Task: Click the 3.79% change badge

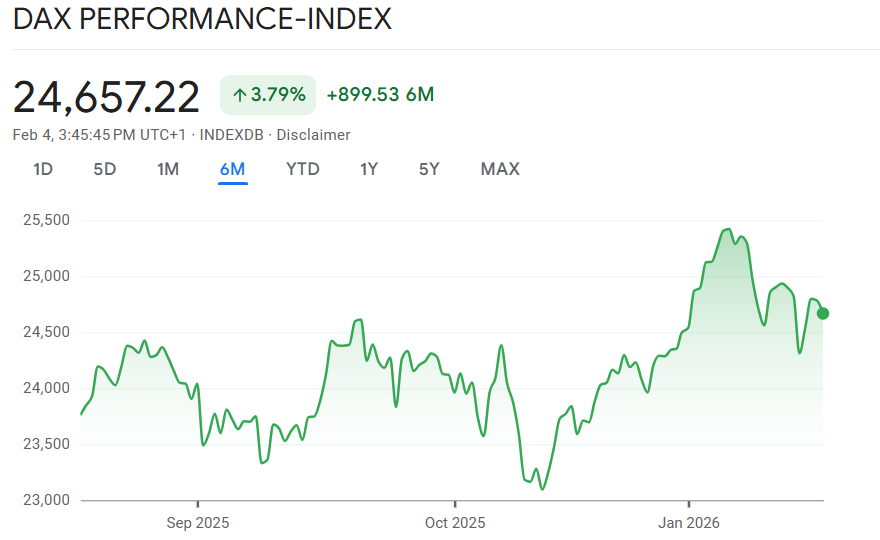Action: pyautogui.click(x=268, y=95)
